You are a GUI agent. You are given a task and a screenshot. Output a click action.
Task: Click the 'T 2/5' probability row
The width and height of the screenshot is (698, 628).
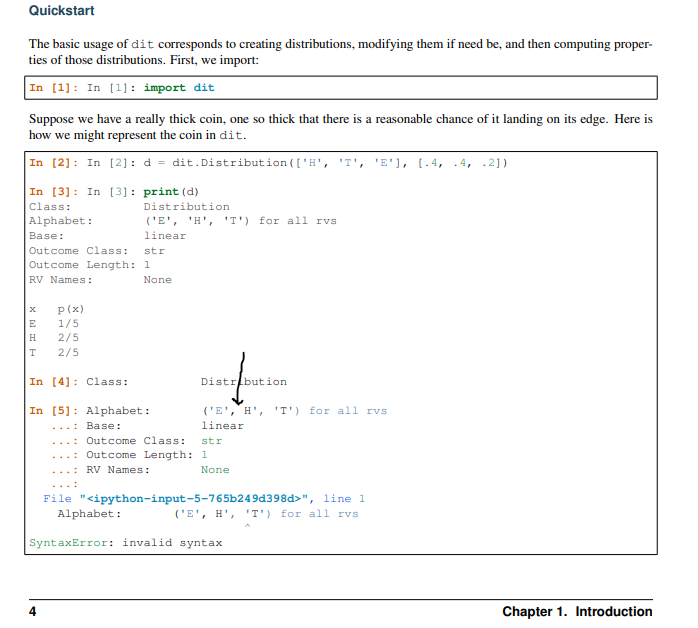coord(54,352)
